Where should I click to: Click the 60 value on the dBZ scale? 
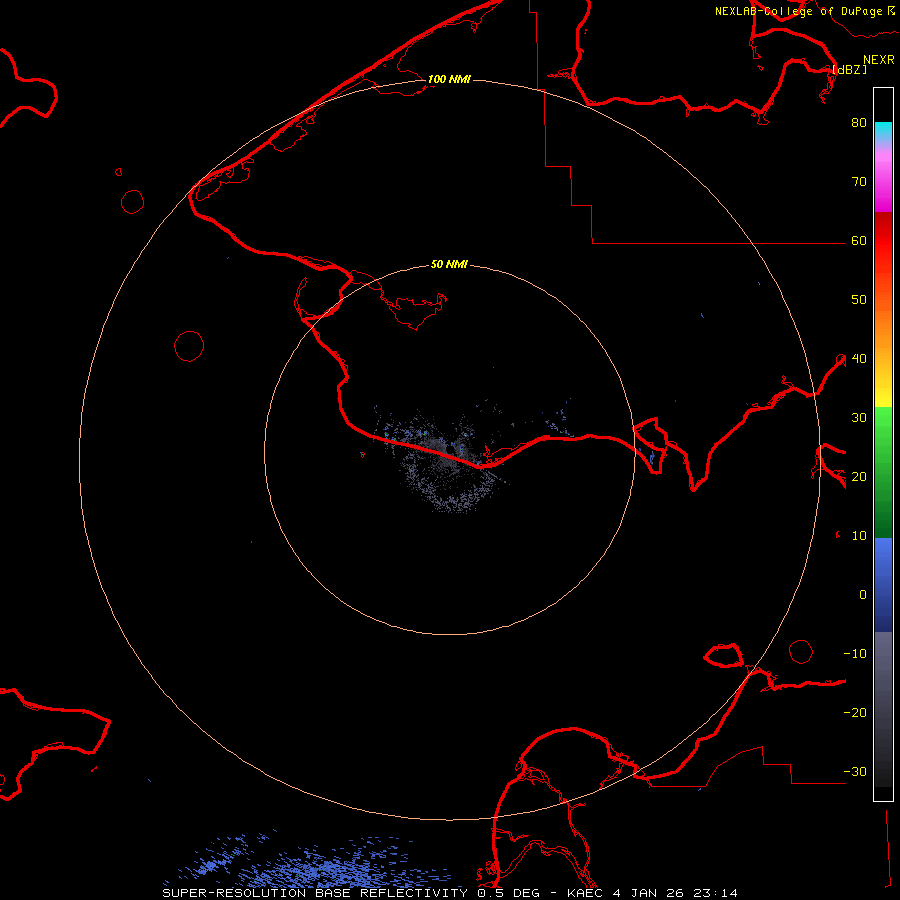pyautogui.click(x=859, y=241)
